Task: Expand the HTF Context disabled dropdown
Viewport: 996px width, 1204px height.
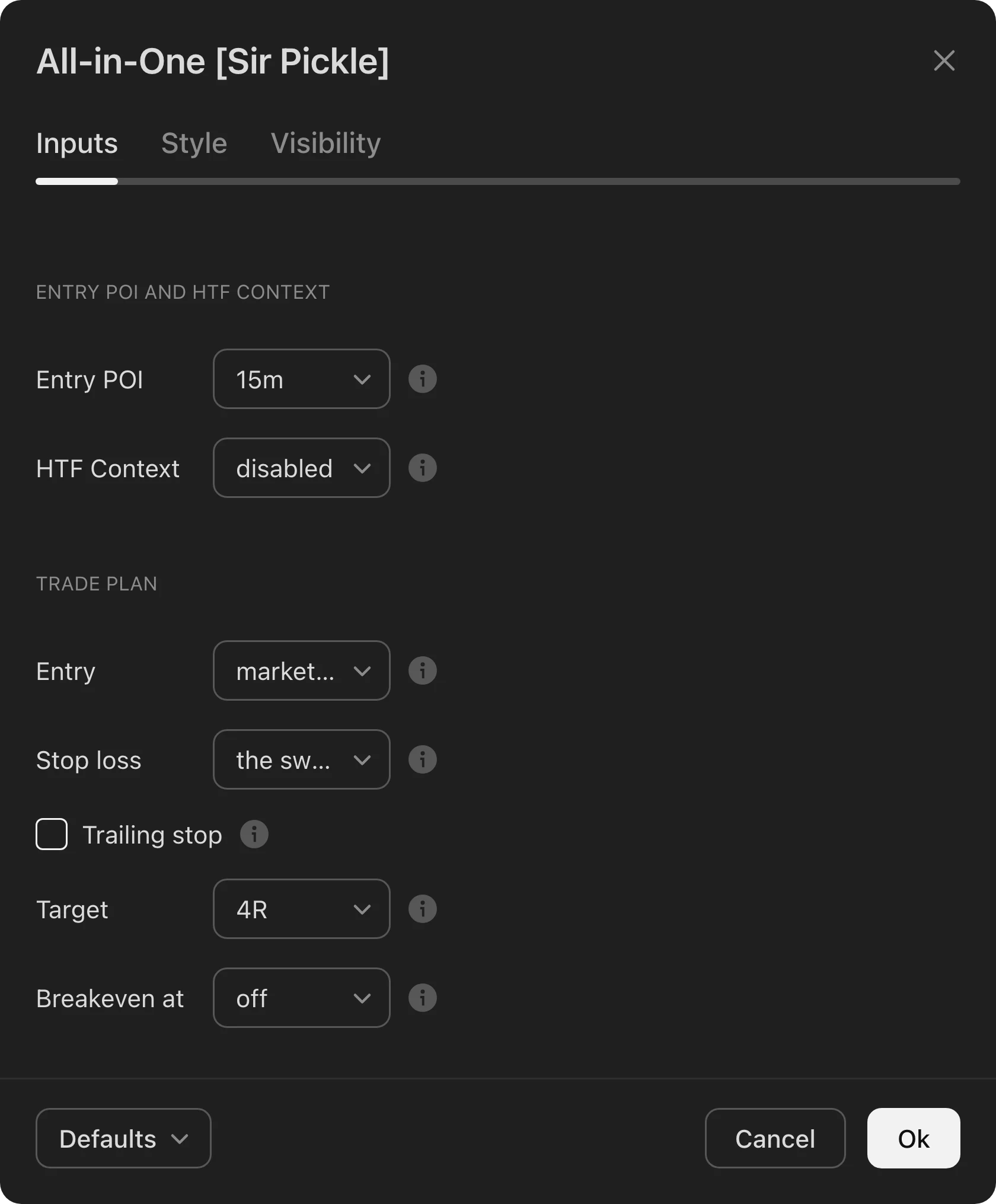Action: (301, 468)
